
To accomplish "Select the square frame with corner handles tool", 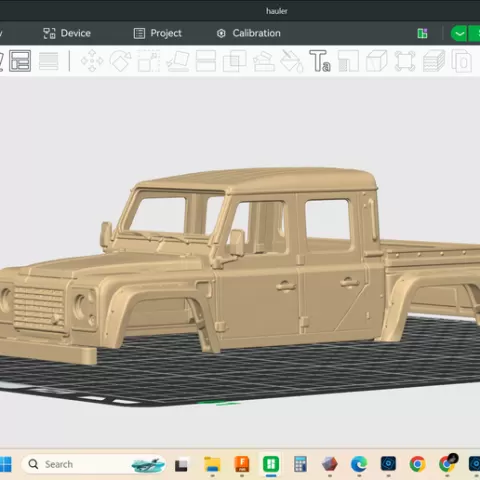I will click(x=405, y=61).
